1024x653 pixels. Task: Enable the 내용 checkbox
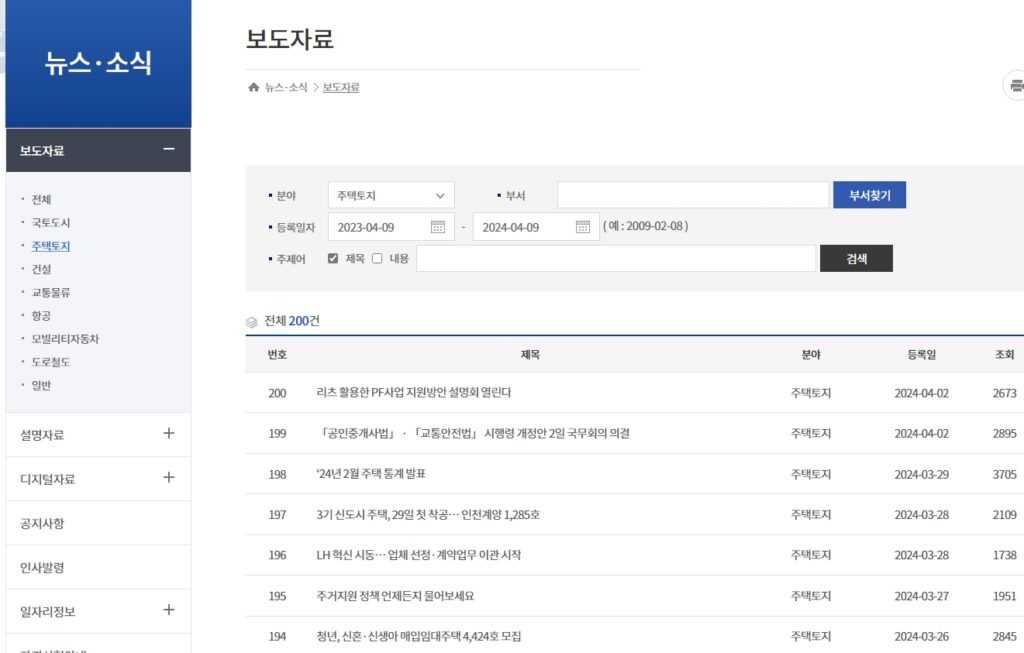(x=377, y=259)
